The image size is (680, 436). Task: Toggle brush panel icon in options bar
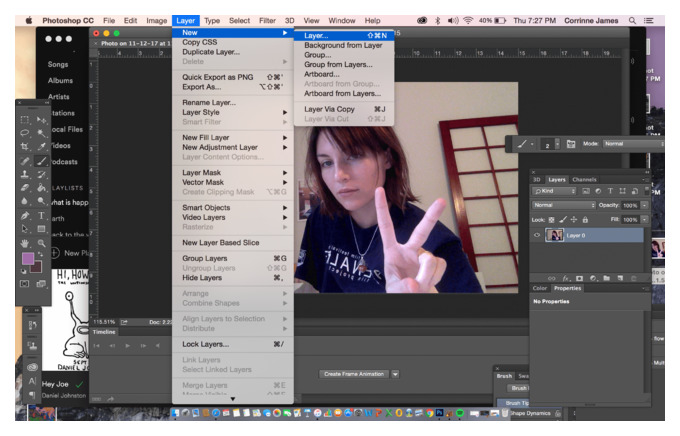pyautogui.click(x=571, y=144)
